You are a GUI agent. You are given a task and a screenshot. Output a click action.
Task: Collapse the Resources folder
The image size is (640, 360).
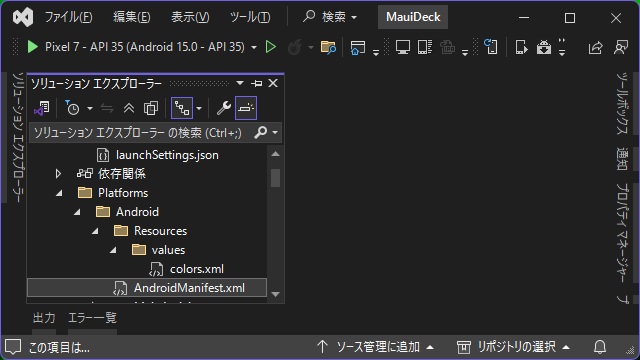click(x=96, y=231)
